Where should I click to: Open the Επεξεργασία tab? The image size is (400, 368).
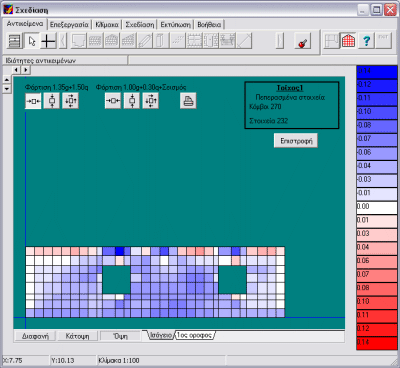pyautogui.click(x=69, y=25)
